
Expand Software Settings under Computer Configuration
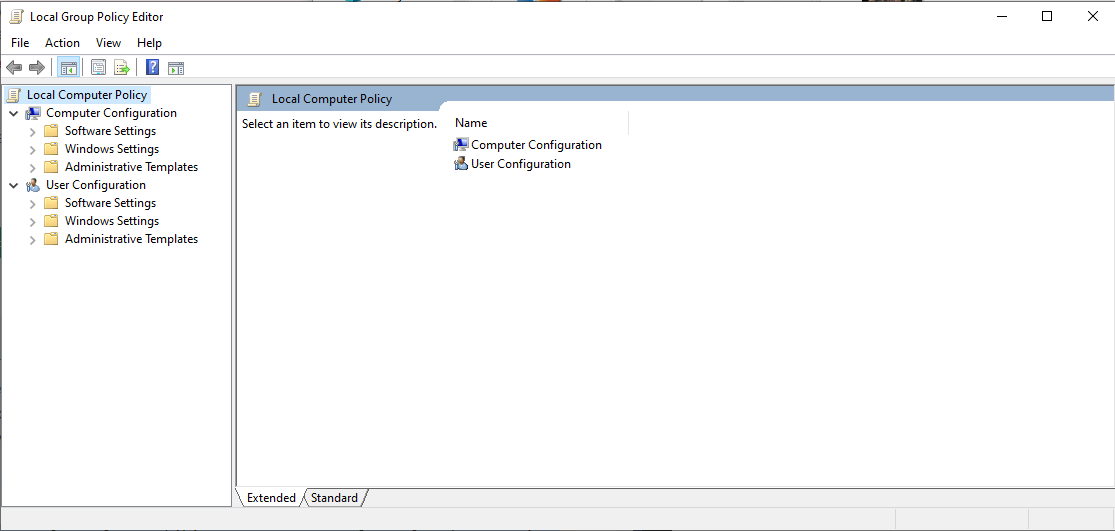pyautogui.click(x=32, y=132)
